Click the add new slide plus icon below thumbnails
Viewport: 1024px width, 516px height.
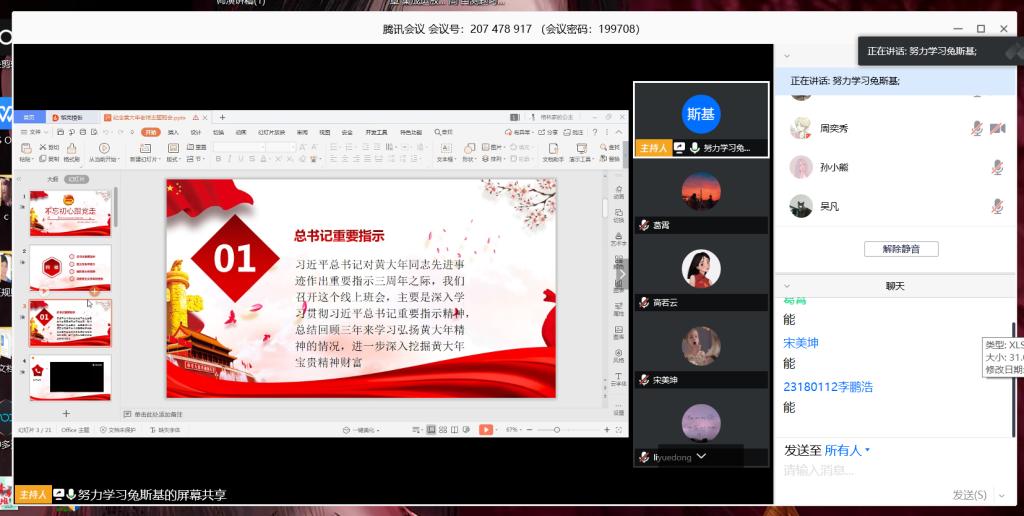click(67, 413)
